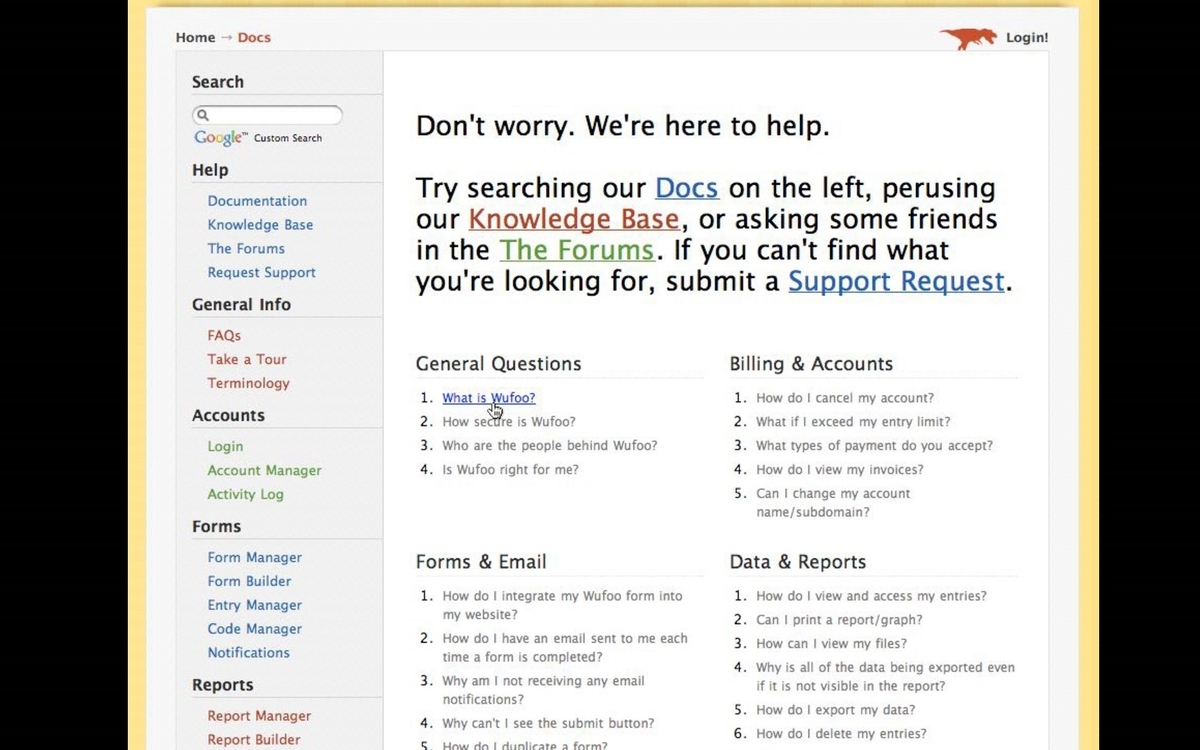The width and height of the screenshot is (1200, 750).
Task: Open Is Wufoo right for me? question
Action: tap(510, 470)
